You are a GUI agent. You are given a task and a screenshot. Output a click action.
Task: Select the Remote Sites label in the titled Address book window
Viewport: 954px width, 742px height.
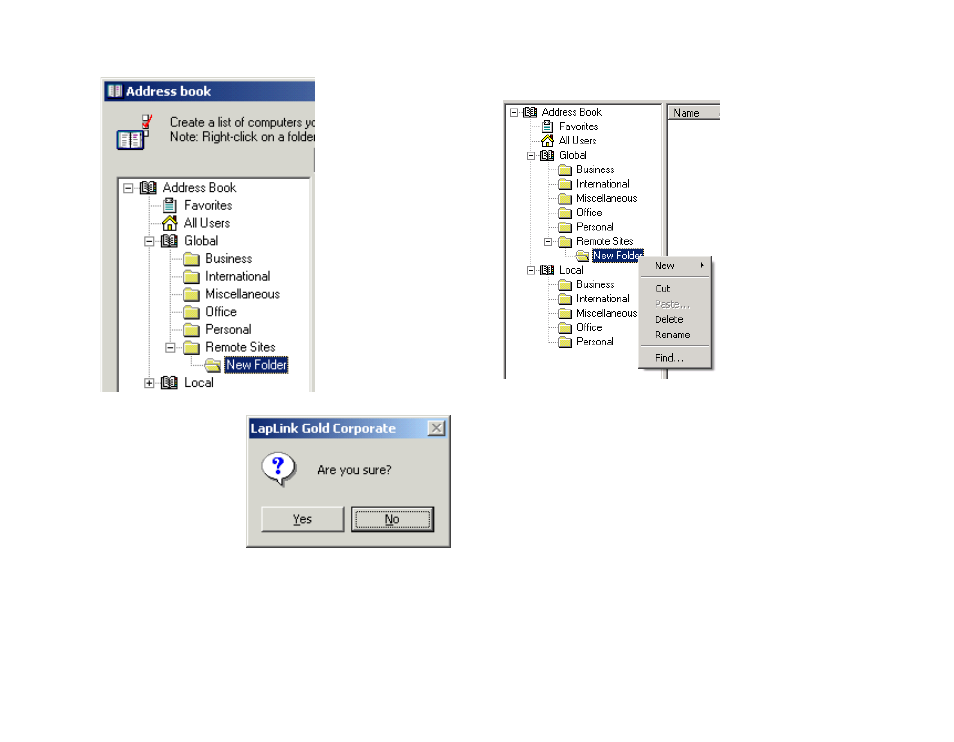point(240,347)
